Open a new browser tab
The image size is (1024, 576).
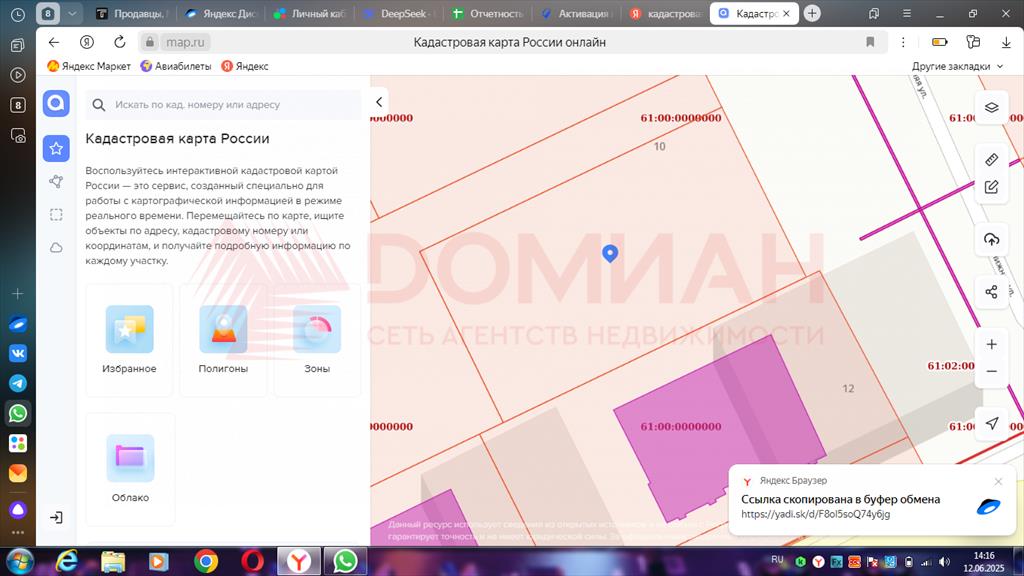click(812, 13)
